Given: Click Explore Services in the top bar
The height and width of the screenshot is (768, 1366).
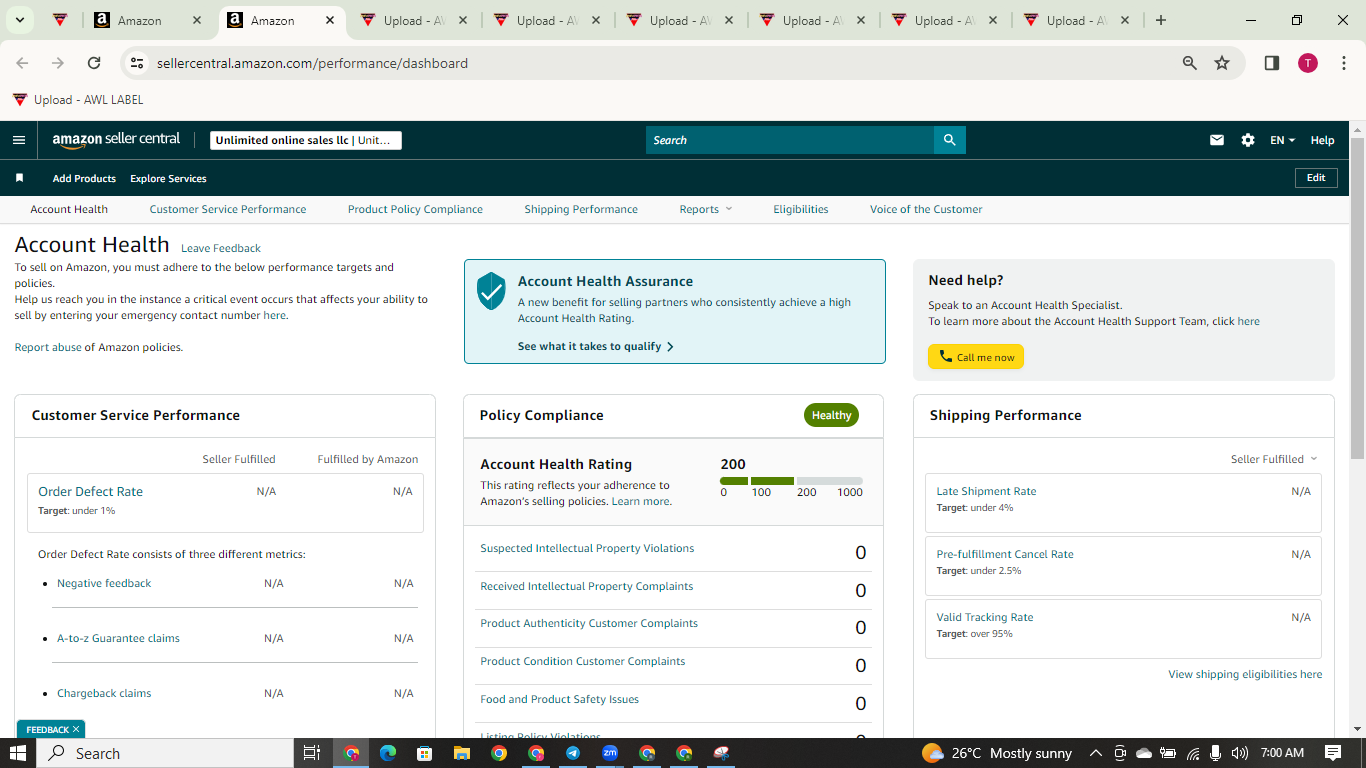Looking at the screenshot, I should (168, 178).
